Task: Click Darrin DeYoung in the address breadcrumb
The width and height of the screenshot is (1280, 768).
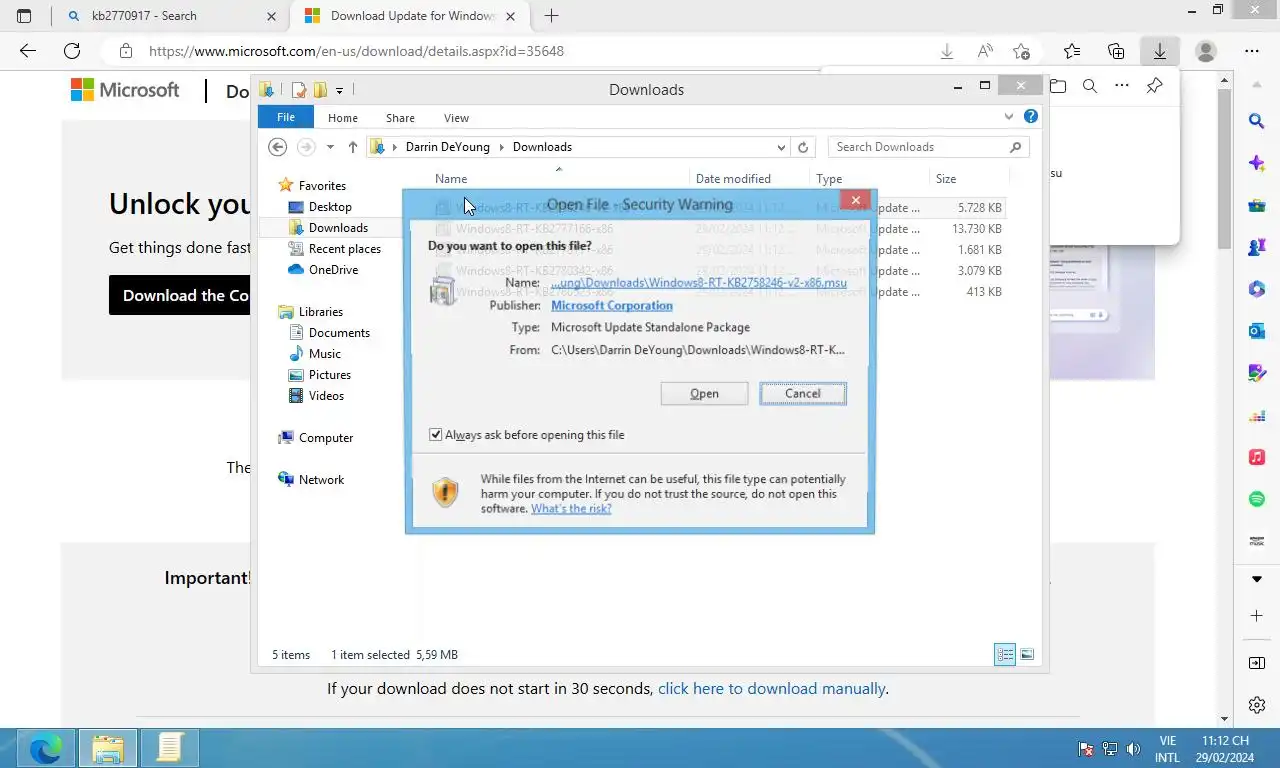Action: [447, 147]
